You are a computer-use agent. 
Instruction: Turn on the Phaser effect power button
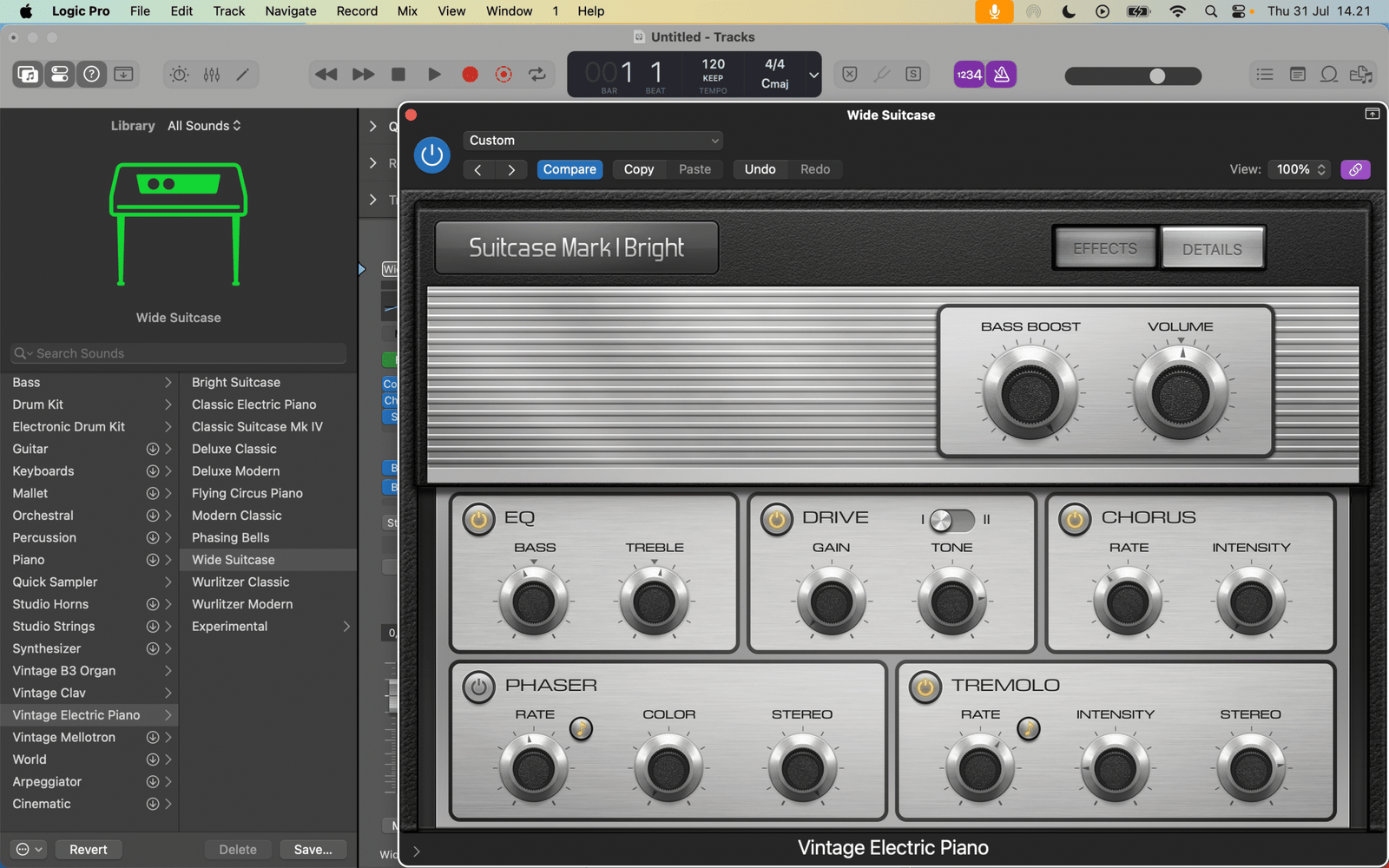click(477, 687)
